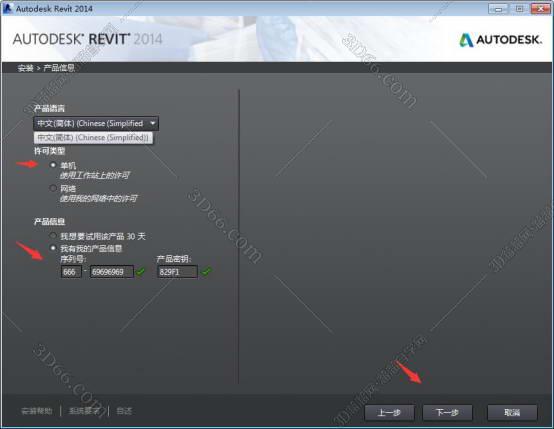Click the 使用我的网络中的许可 description text
The image size is (554, 429).
[x=99, y=198]
